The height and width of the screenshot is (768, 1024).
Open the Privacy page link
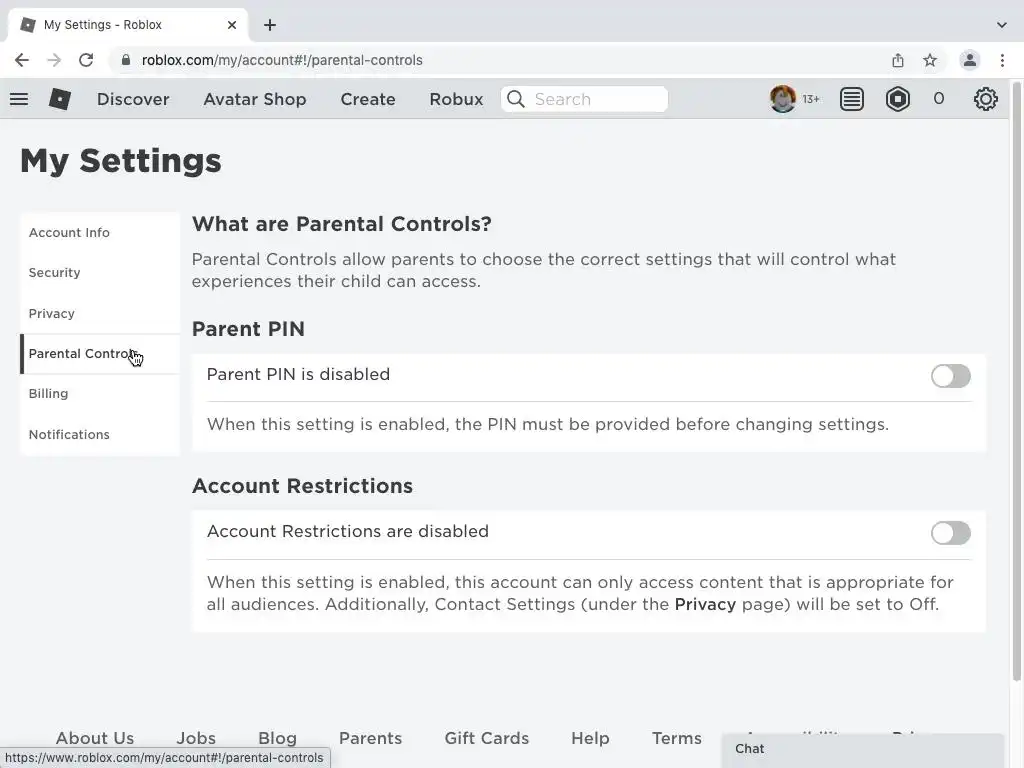point(705,604)
